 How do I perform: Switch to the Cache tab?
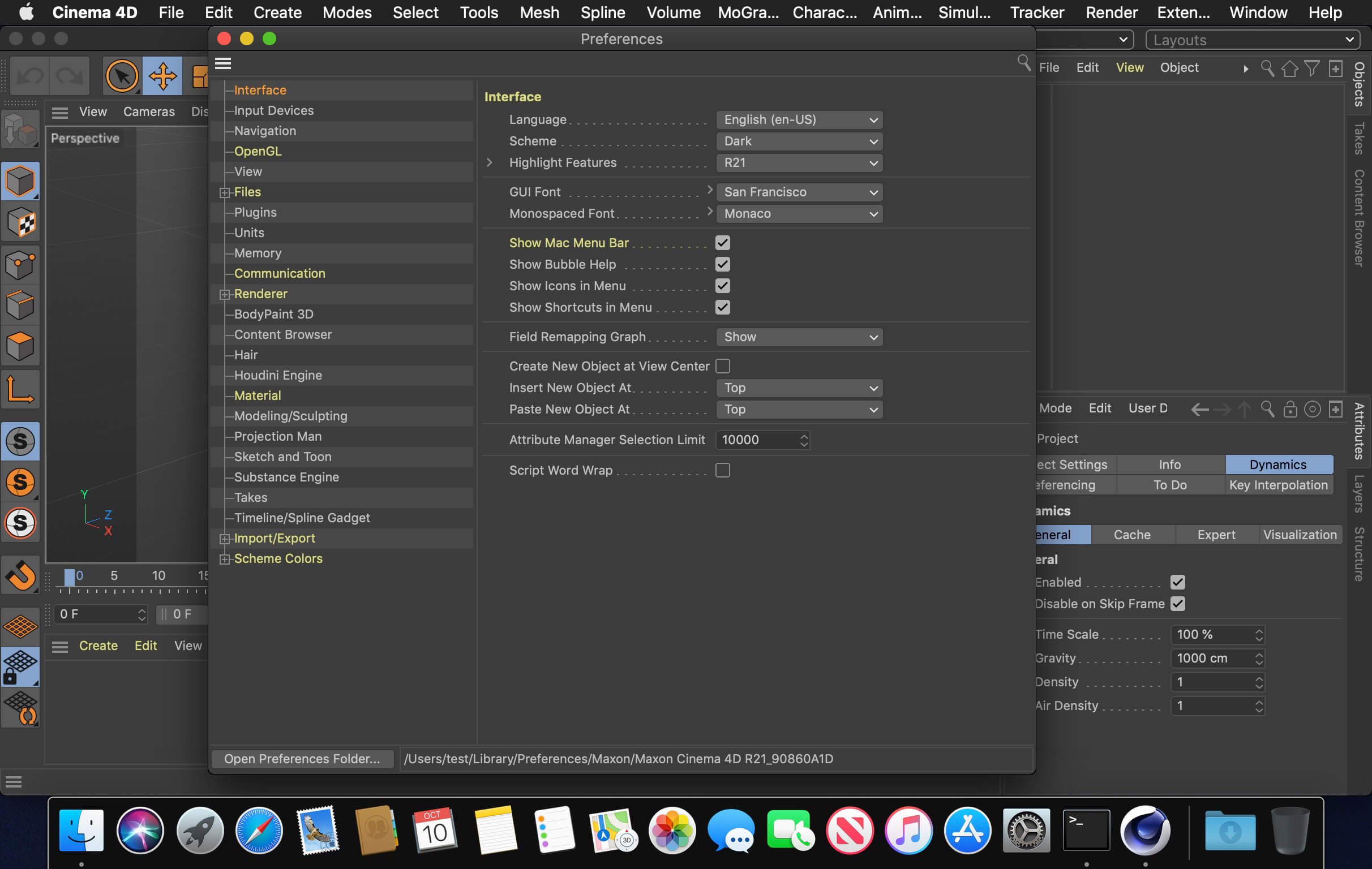pos(1131,535)
